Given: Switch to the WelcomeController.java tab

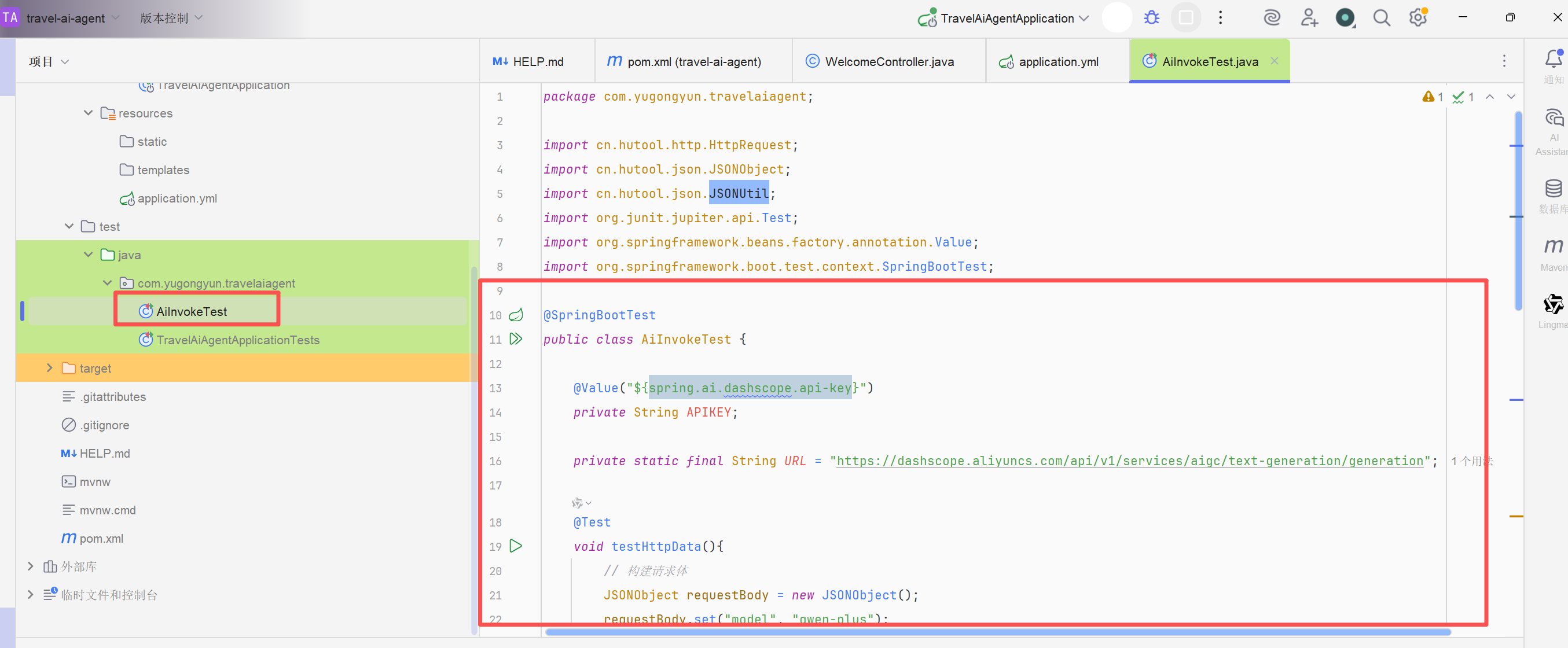Looking at the screenshot, I should coord(888,61).
